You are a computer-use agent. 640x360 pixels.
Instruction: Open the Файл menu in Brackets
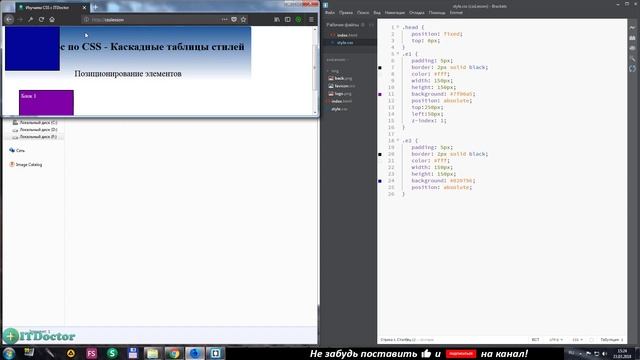[330, 13]
